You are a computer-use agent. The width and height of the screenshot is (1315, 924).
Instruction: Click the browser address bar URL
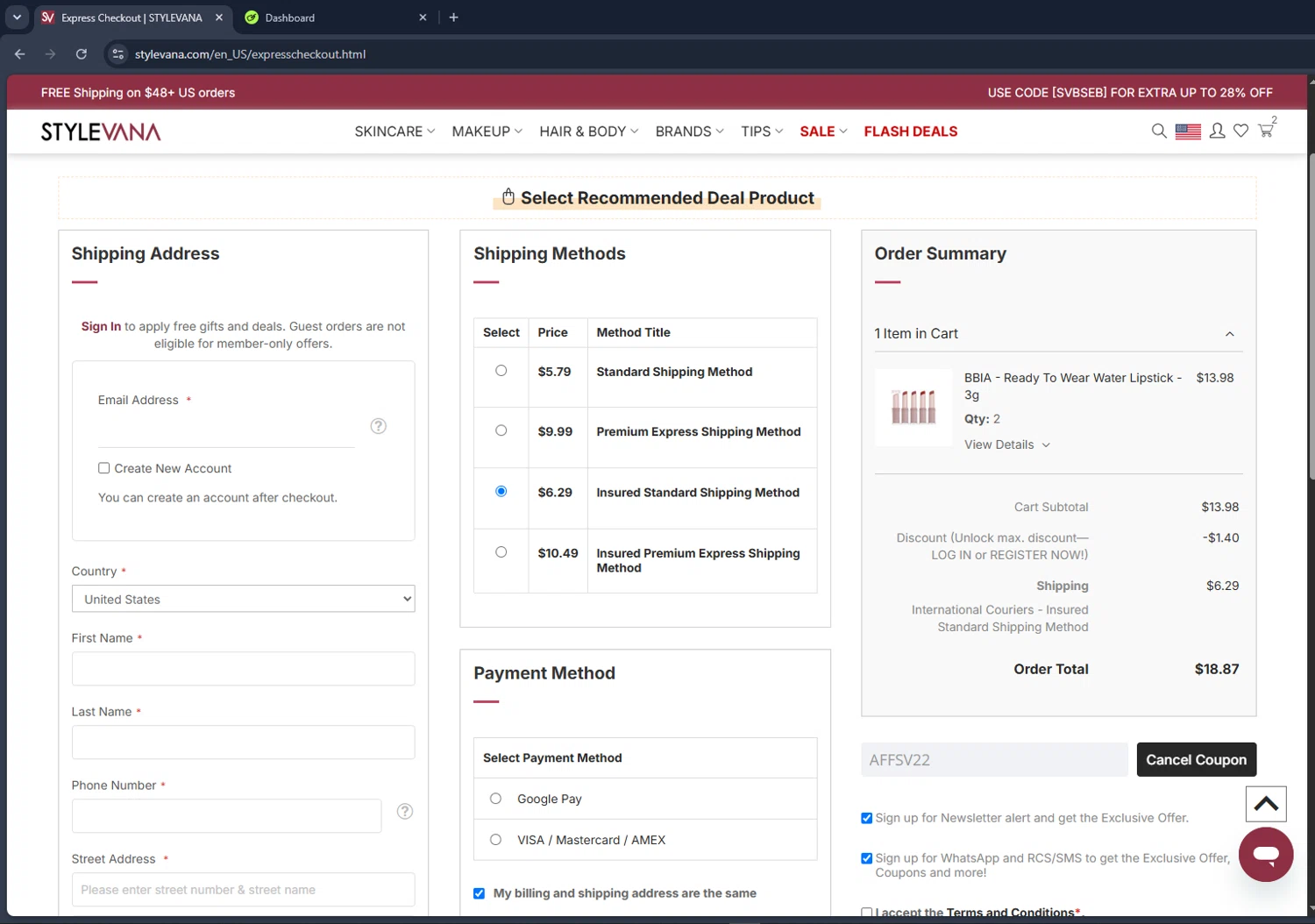[x=250, y=54]
